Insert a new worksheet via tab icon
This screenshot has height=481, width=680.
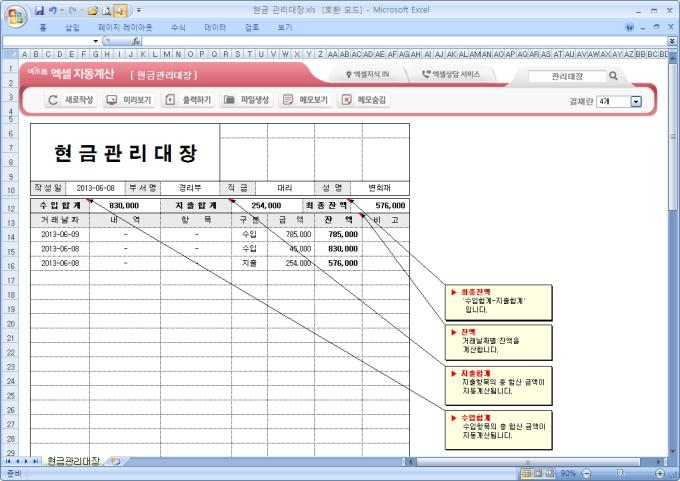pyautogui.click(x=115, y=461)
